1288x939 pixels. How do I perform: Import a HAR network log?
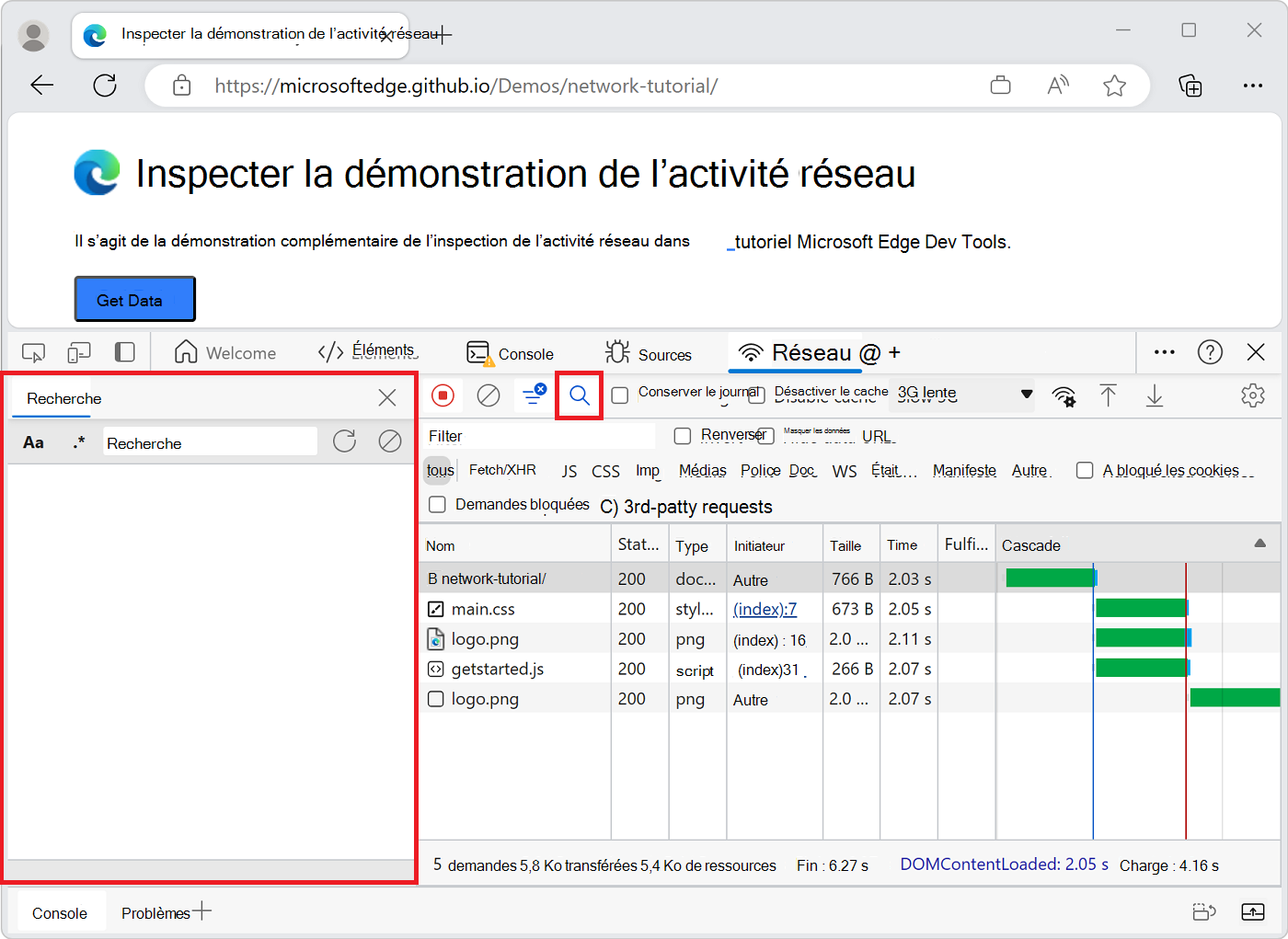pyautogui.click(x=1109, y=395)
